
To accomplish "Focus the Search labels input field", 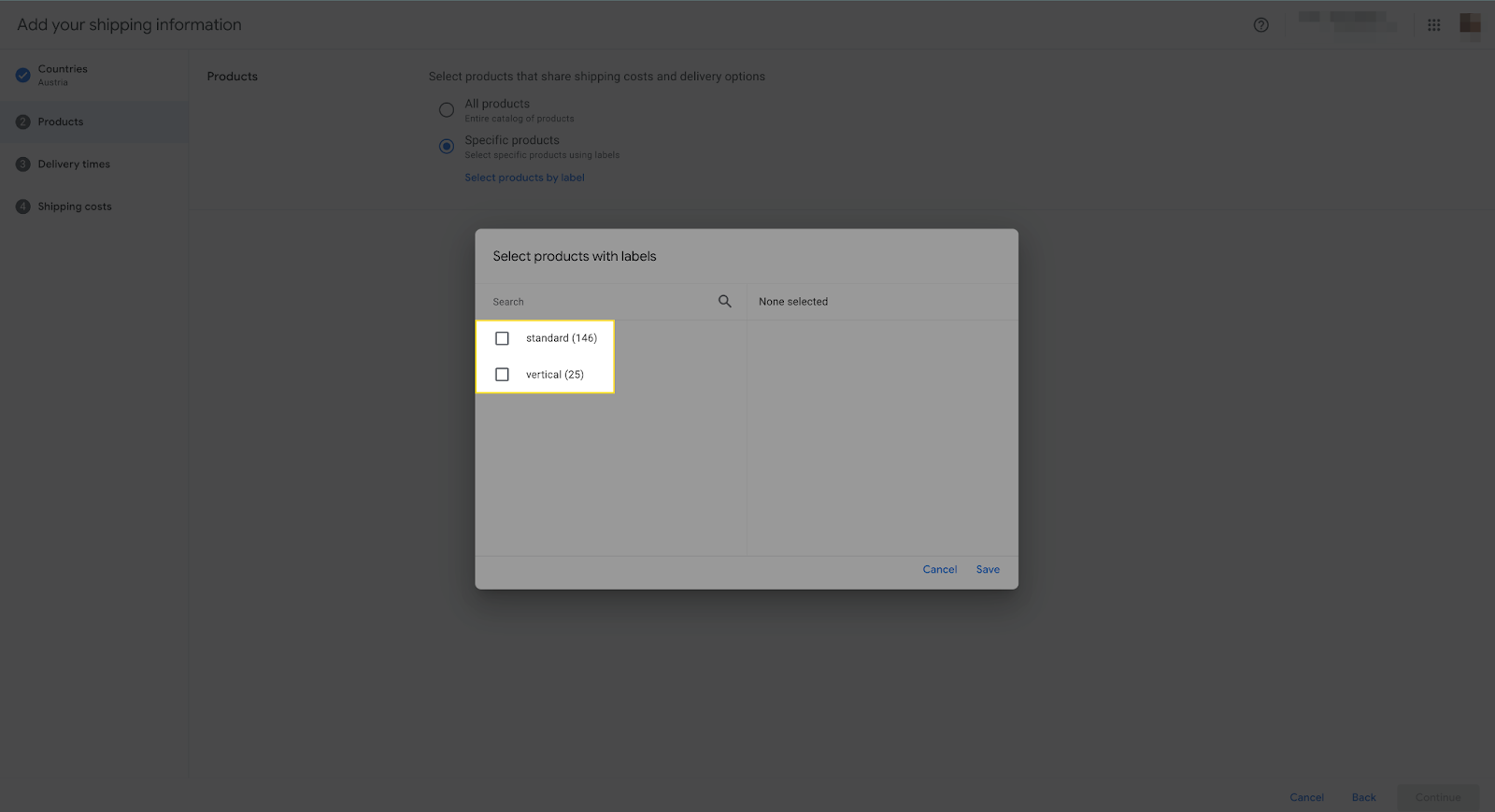I will pyautogui.click(x=603, y=302).
